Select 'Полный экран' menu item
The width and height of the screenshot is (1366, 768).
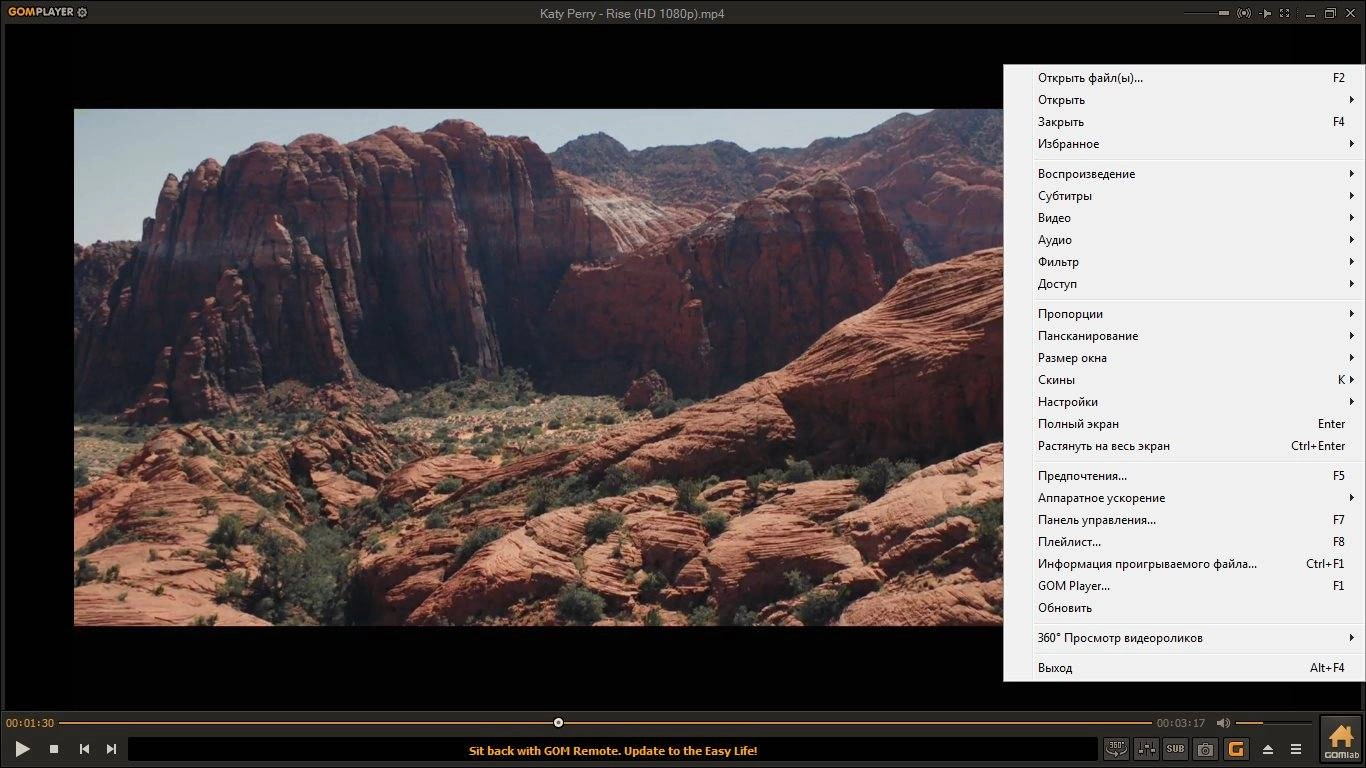1185,423
